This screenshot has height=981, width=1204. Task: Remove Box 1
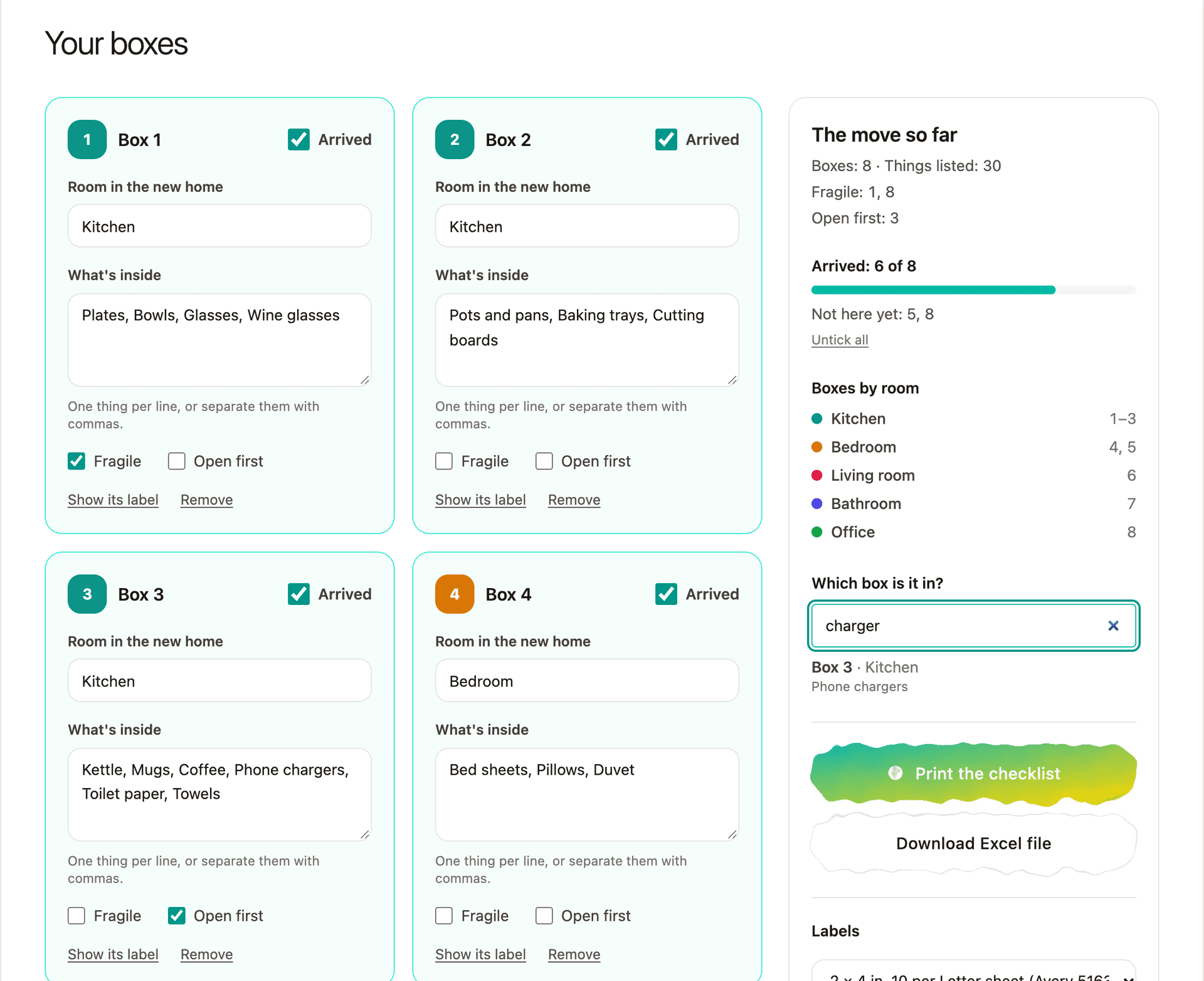tap(206, 500)
